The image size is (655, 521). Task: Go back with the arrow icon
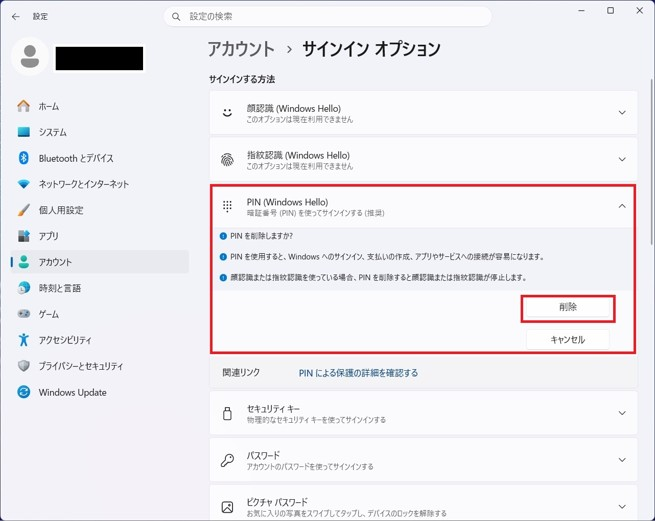(16, 17)
